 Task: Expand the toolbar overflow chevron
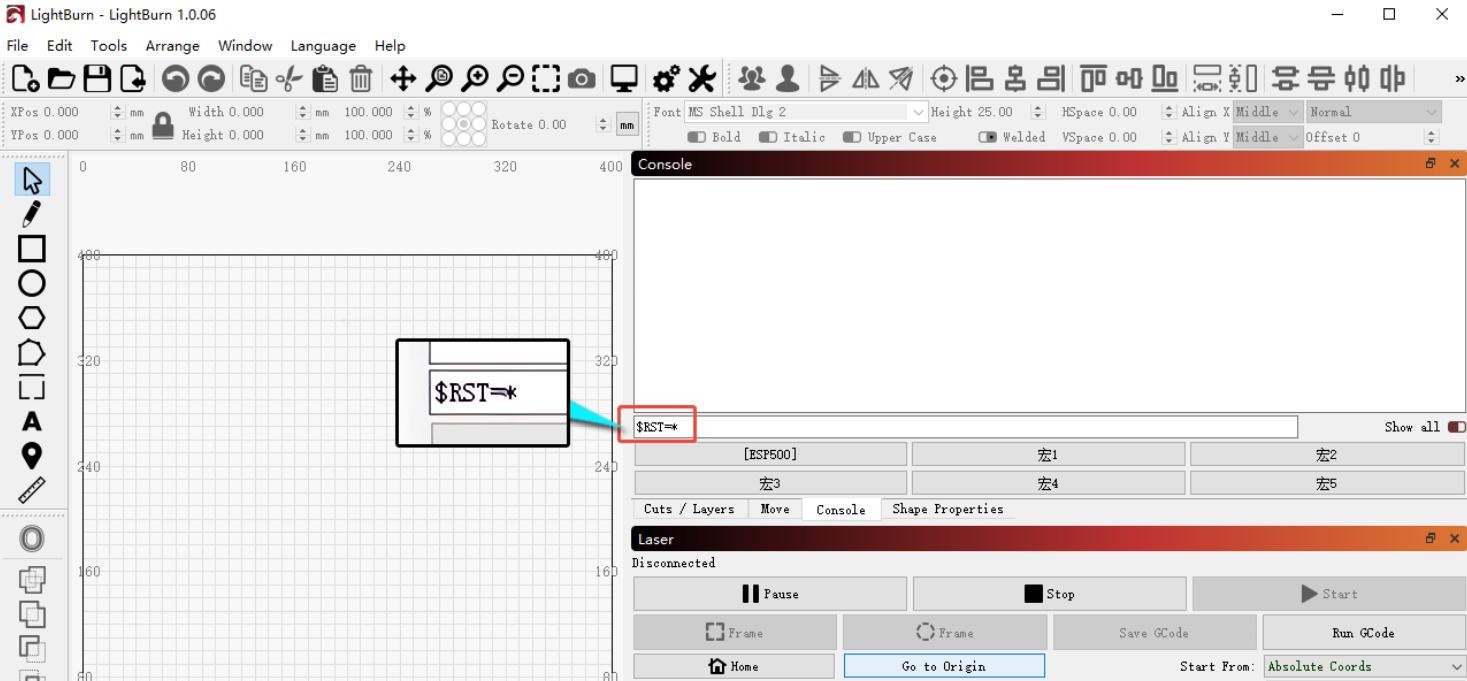click(1459, 79)
